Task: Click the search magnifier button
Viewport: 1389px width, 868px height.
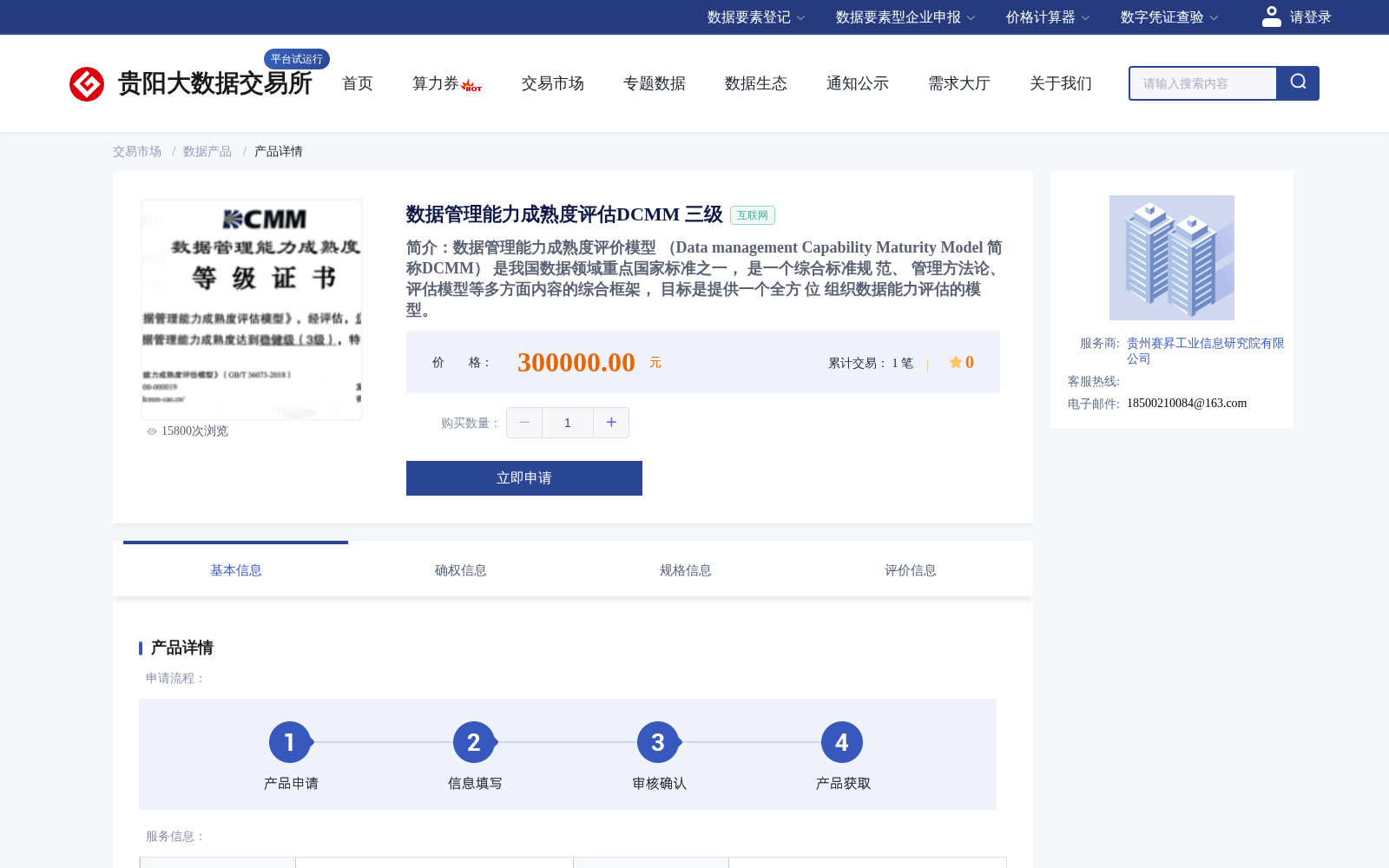Action: (1298, 83)
